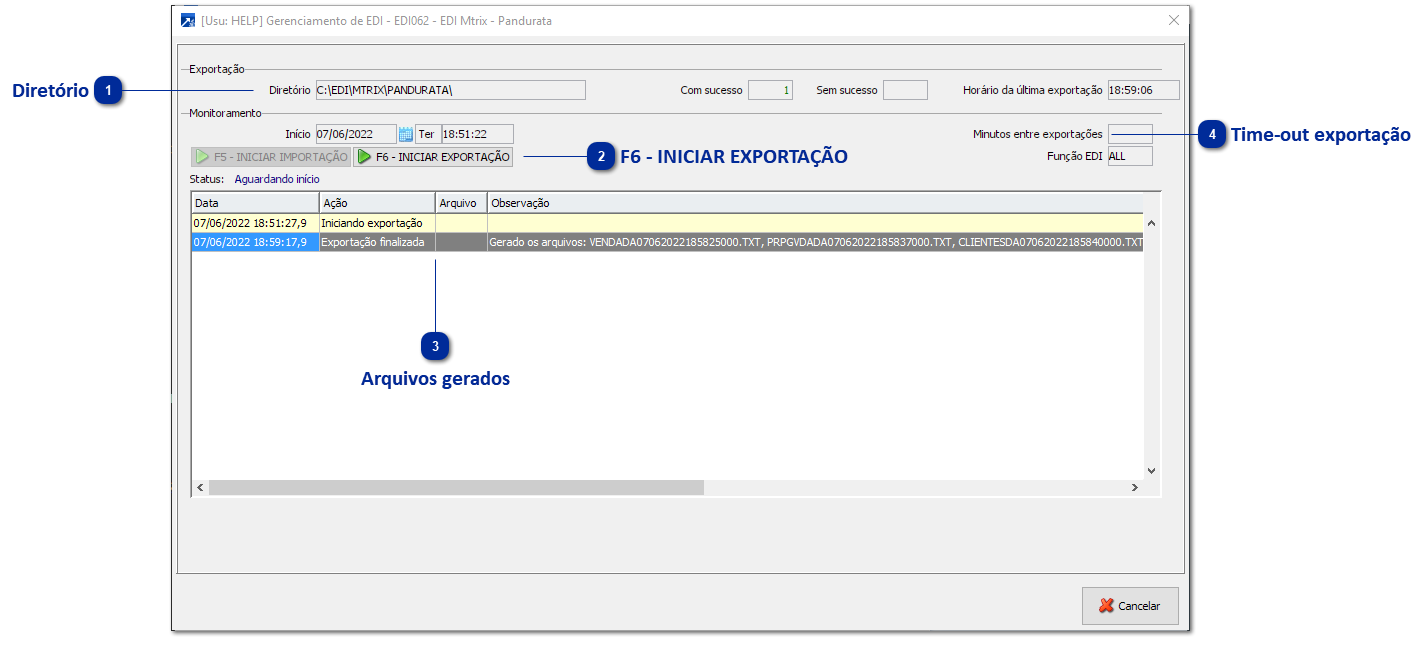Click the Minutos entre exportações field
This screenshot has height=647, width=1427.
[x=1130, y=134]
